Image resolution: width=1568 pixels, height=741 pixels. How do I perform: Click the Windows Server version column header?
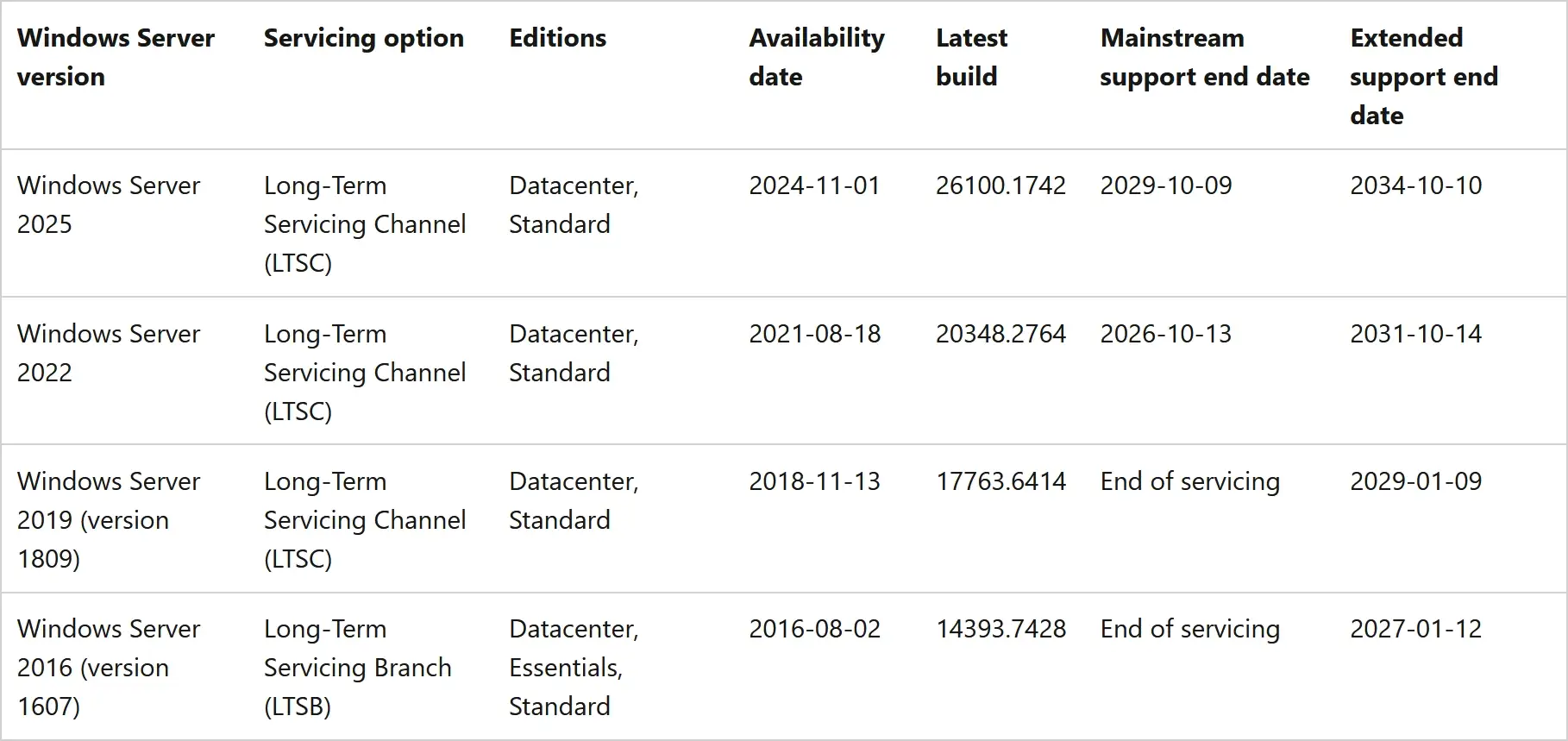tap(116, 57)
